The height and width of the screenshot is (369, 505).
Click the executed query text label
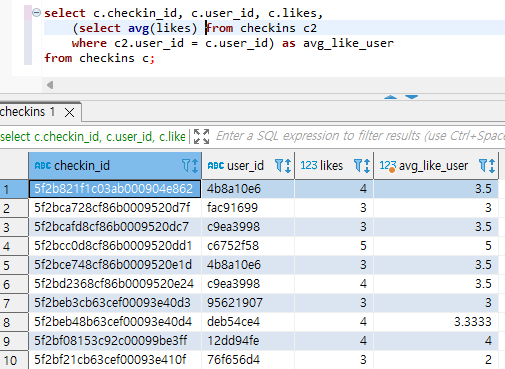click(x=93, y=137)
